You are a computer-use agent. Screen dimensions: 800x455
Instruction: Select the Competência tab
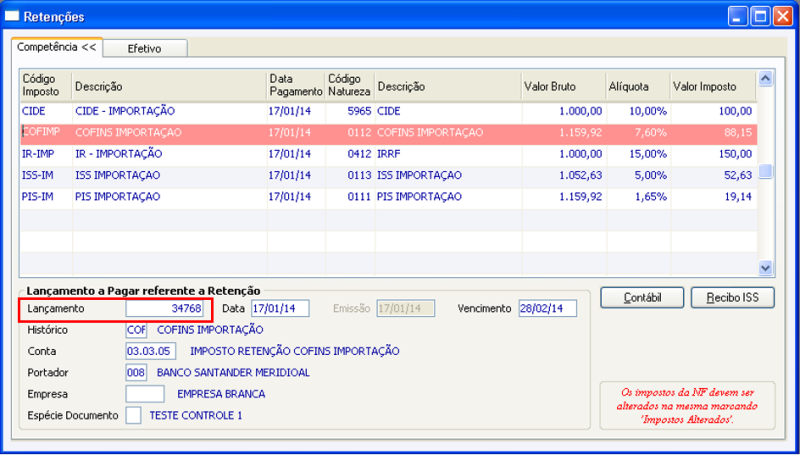point(57,47)
